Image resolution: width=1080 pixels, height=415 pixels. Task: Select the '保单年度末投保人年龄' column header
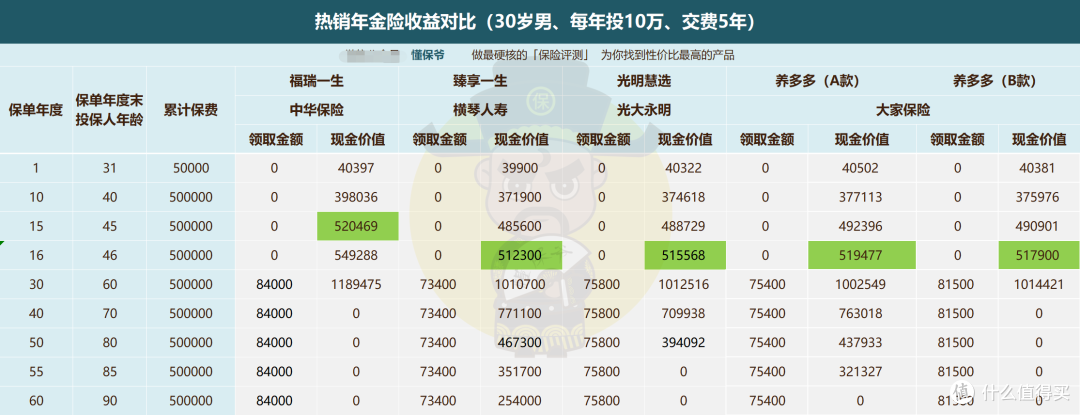point(110,110)
